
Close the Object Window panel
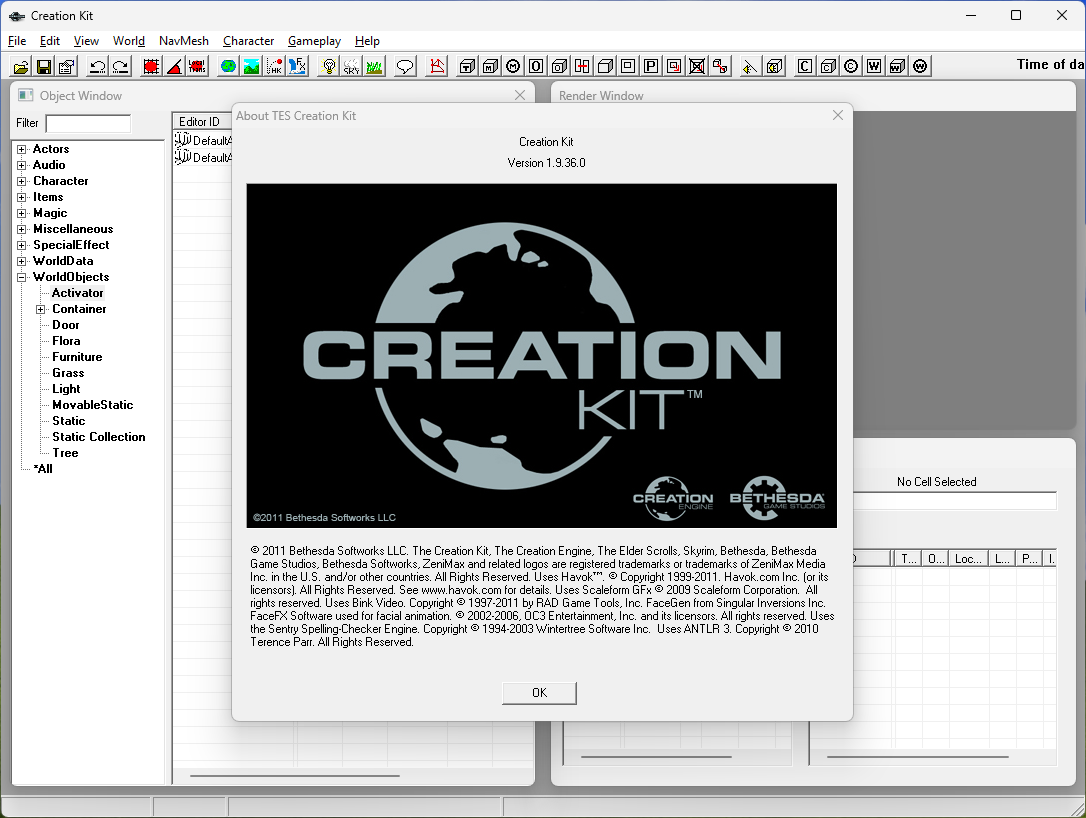click(520, 95)
